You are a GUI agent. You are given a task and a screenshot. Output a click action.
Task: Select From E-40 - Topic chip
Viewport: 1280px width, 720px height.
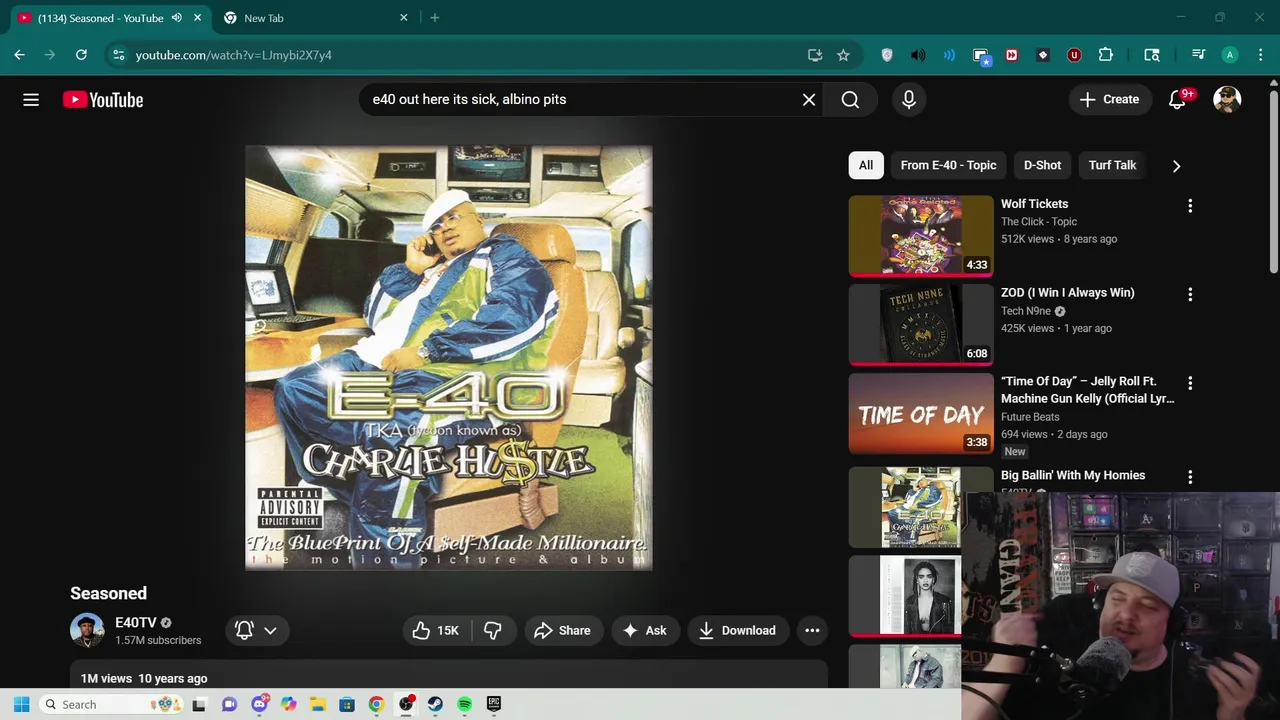coord(948,165)
